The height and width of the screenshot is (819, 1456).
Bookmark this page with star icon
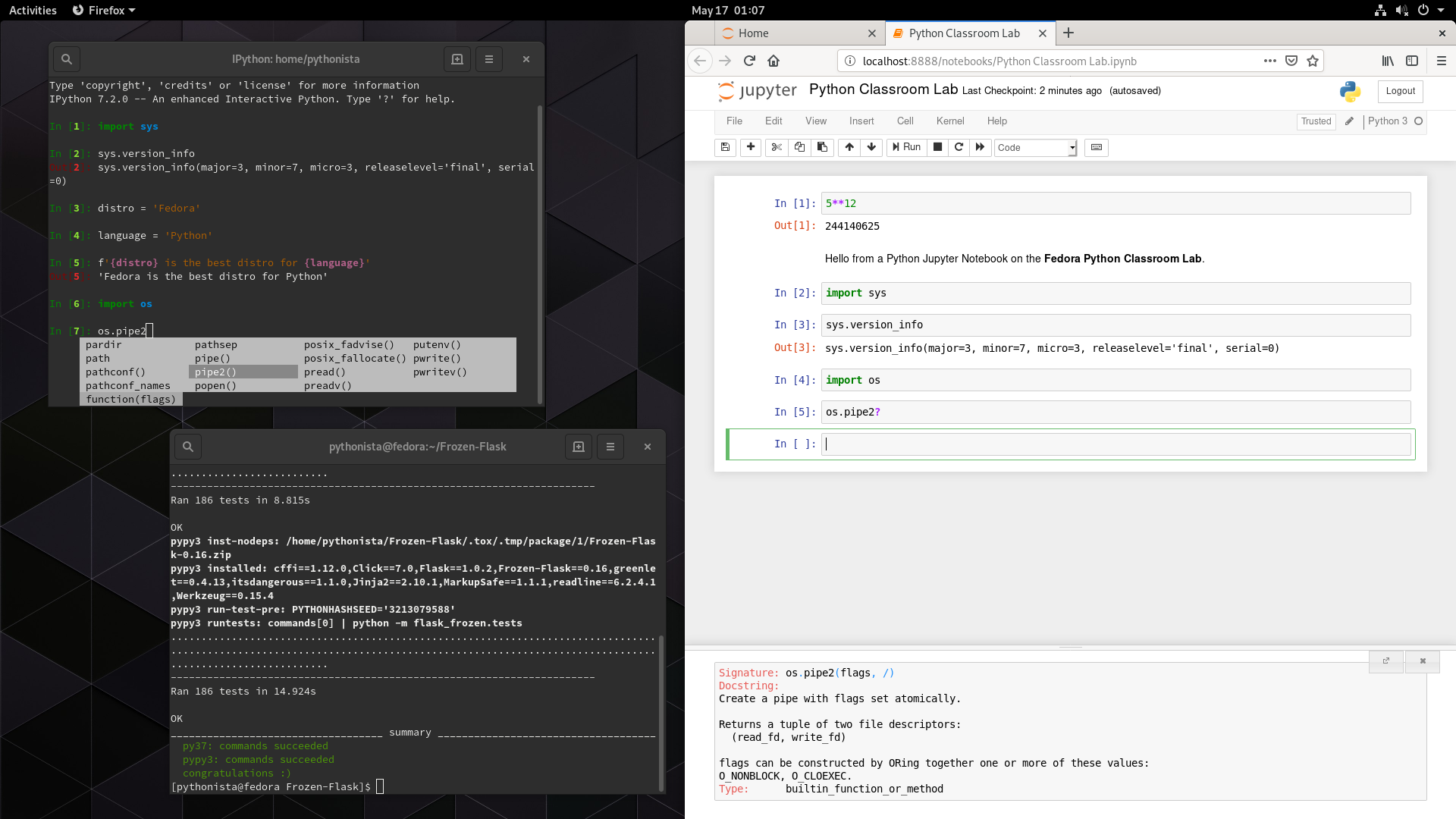[1313, 61]
